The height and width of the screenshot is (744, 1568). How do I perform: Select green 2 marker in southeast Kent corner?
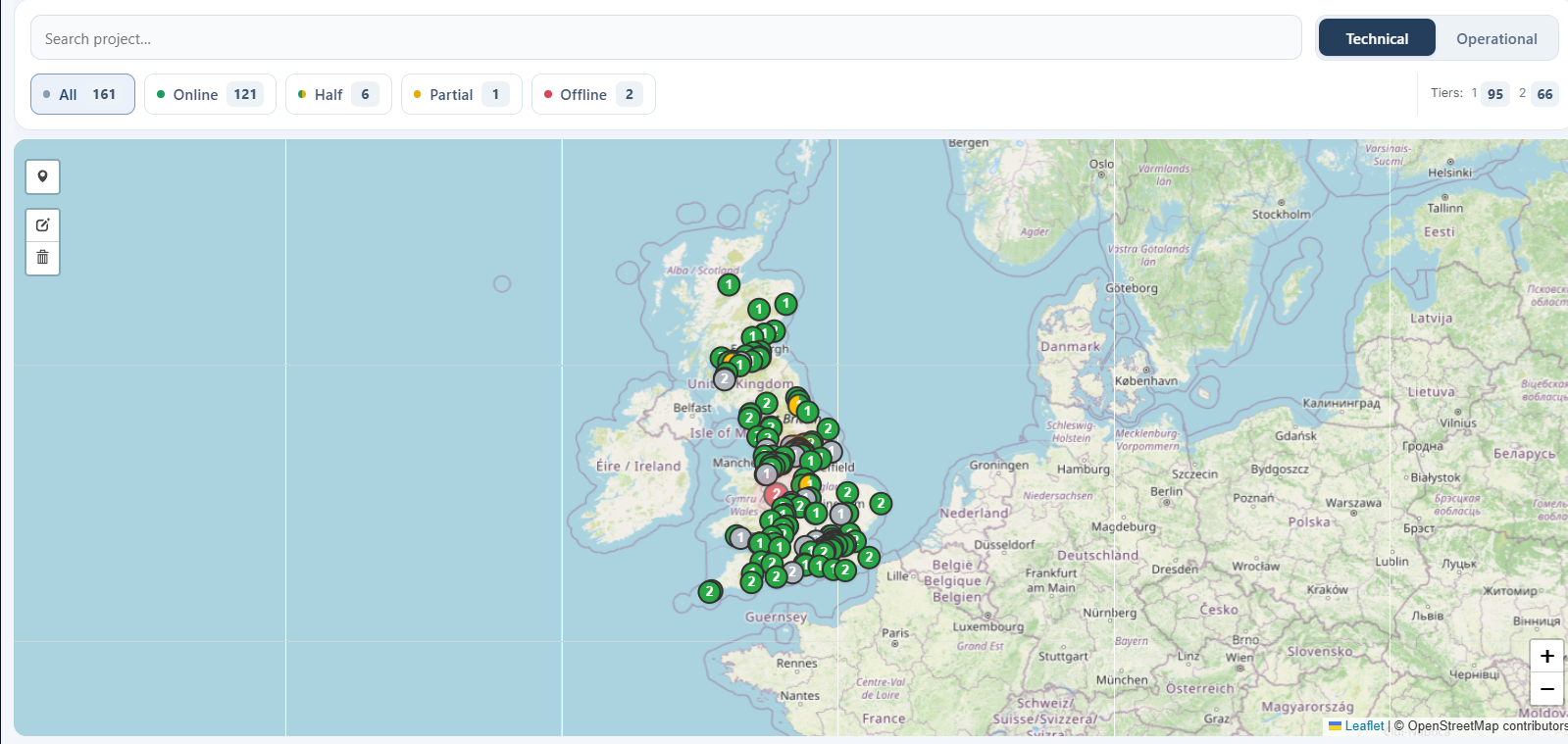click(868, 557)
